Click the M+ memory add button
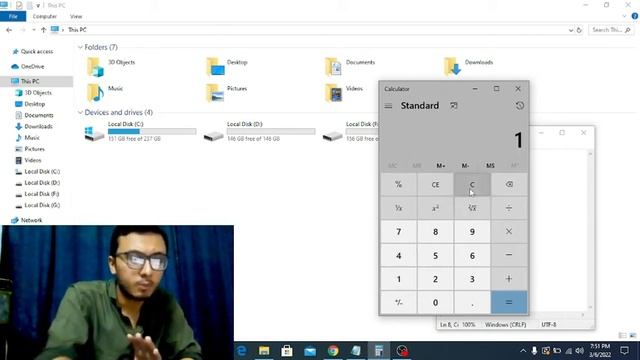 click(441, 165)
